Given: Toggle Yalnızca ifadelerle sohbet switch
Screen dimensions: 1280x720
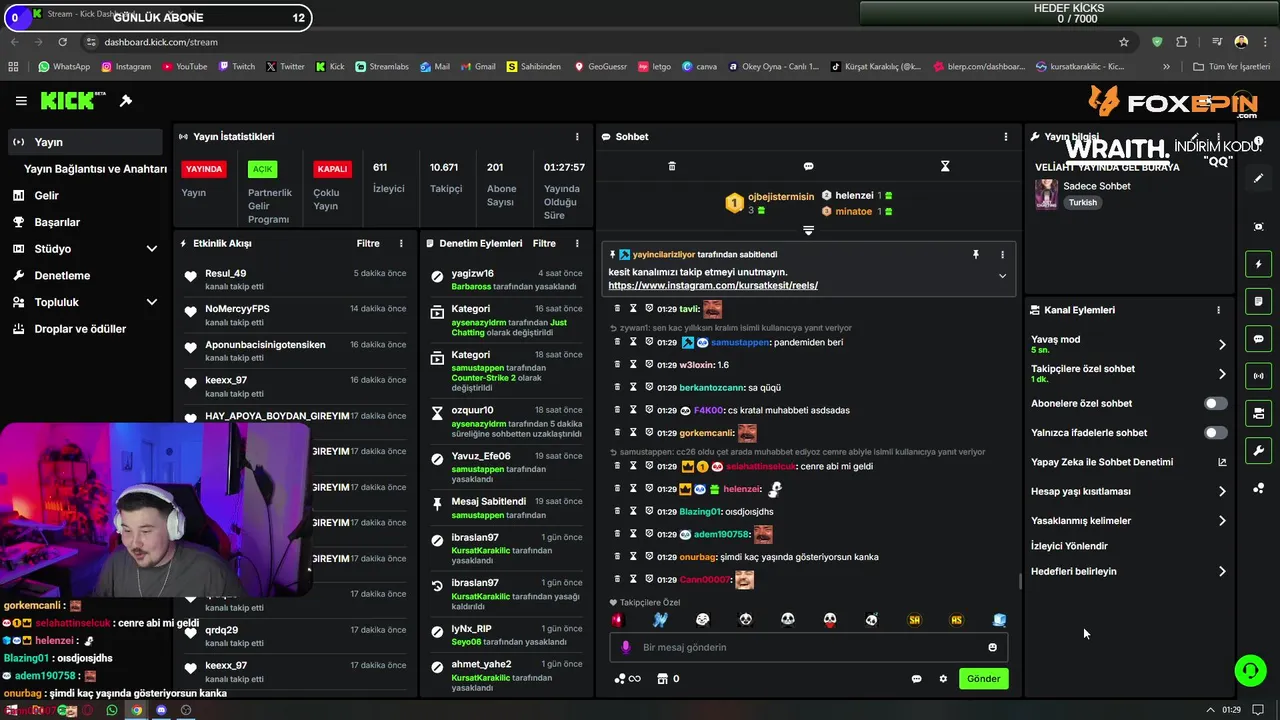Looking at the screenshot, I should (1215, 433).
